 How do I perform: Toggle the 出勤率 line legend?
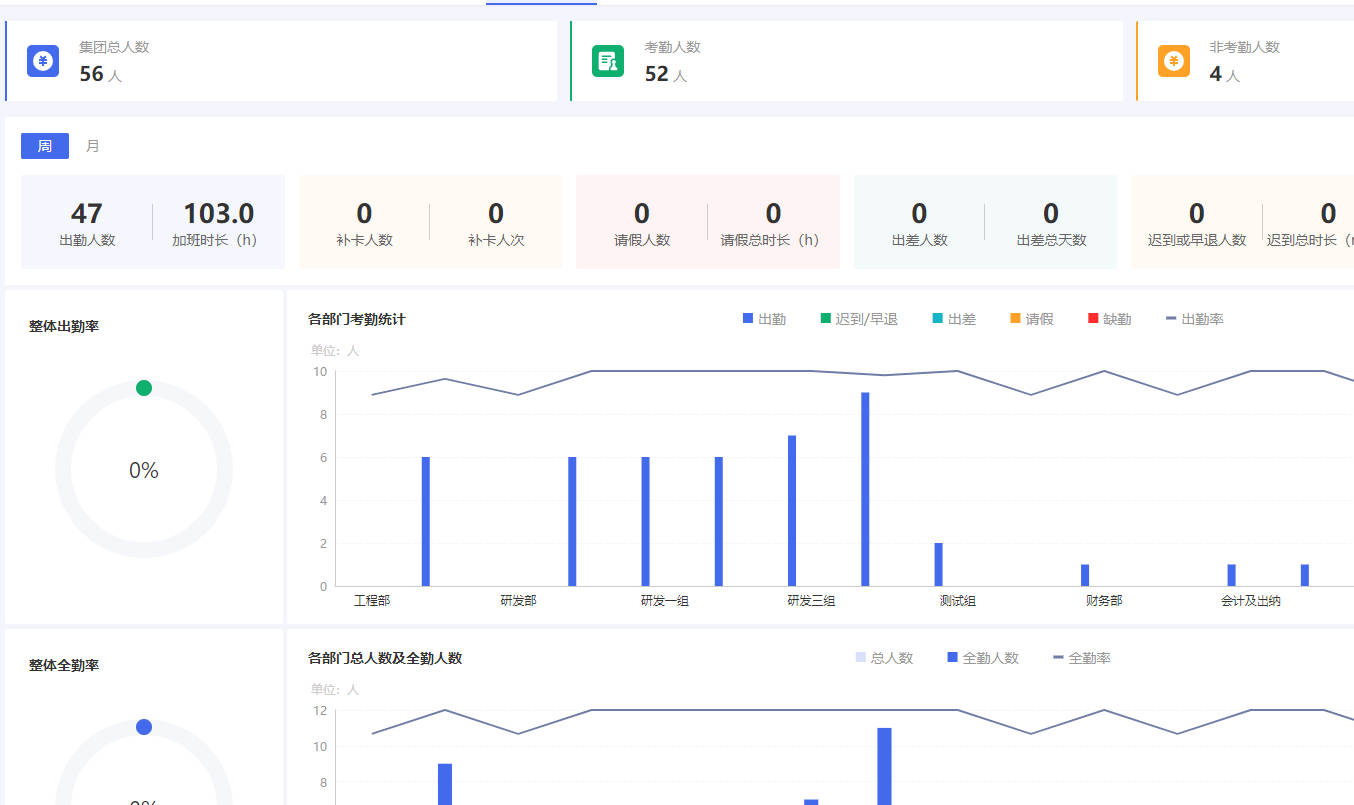[x=1195, y=319]
